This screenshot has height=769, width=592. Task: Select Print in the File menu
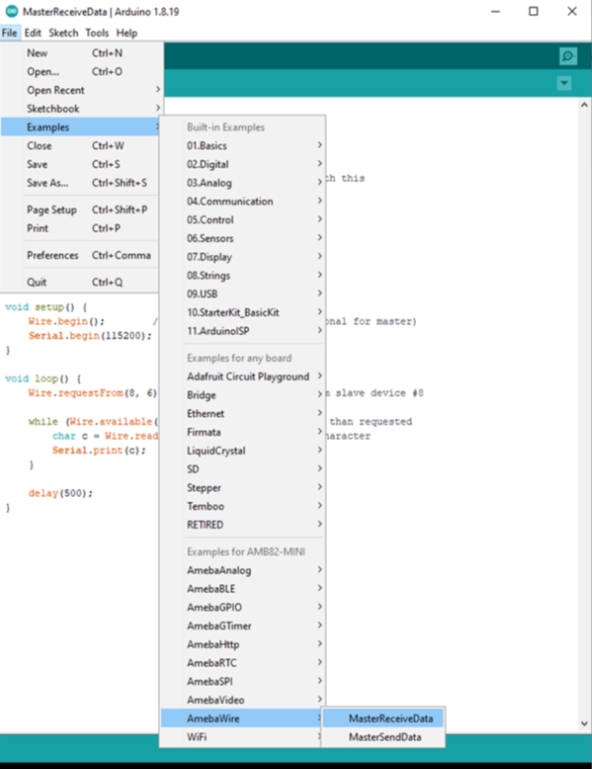[81, 229]
